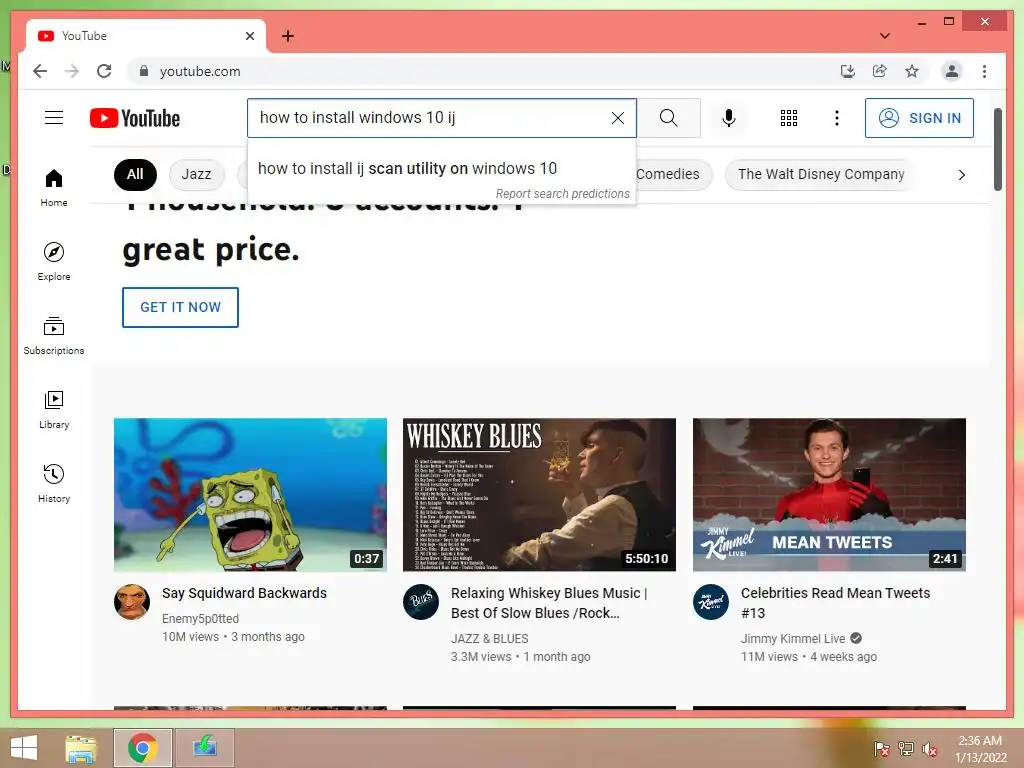The height and width of the screenshot is (768, 1024).
Task: Open Enemy5p0tted channel link
Action: (x=200, y=618)
